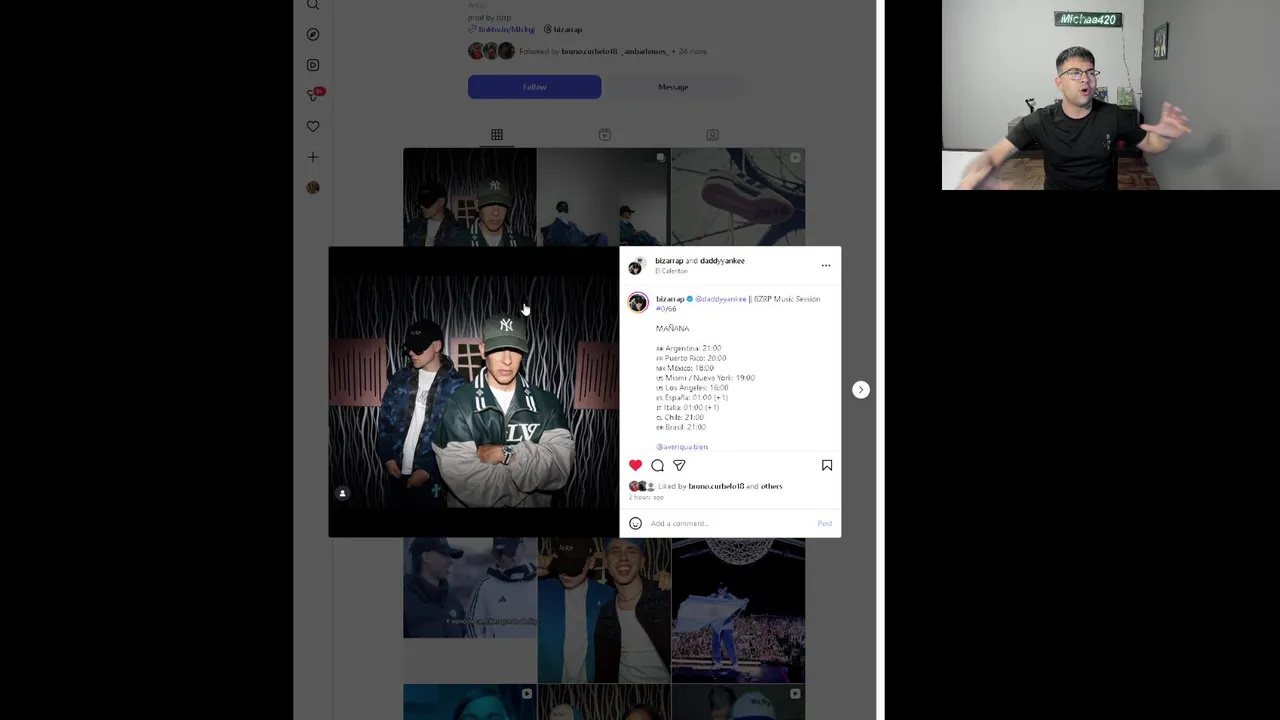Open the grid post of two men in caps
Image resolution: width=1280 pixels, height=720 pixels.
tap(469, 197)
